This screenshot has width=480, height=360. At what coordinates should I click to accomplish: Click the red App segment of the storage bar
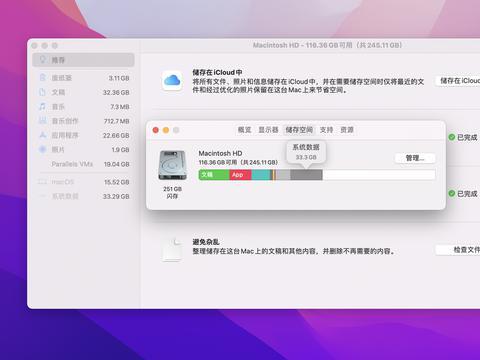pyautogui.click(x=240, y=175)
